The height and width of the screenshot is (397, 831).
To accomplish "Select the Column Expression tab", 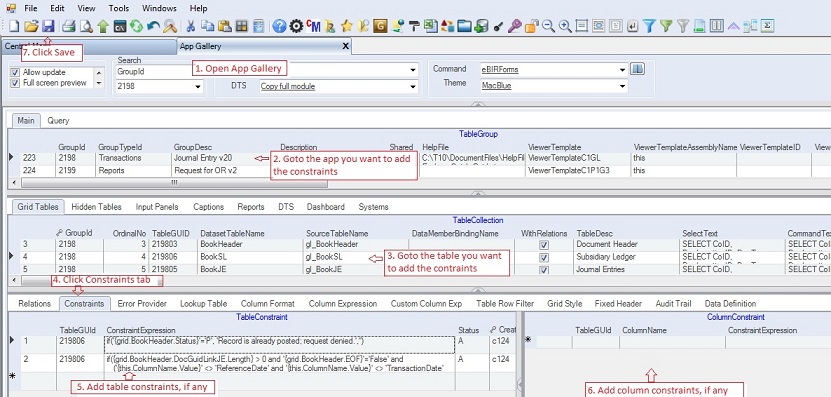I will click(x=343, y=304).
